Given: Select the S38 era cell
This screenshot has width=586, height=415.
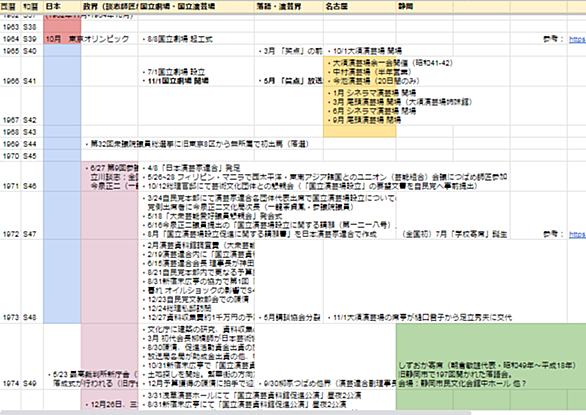Looking at the screenshot, I should click(32, 27).
